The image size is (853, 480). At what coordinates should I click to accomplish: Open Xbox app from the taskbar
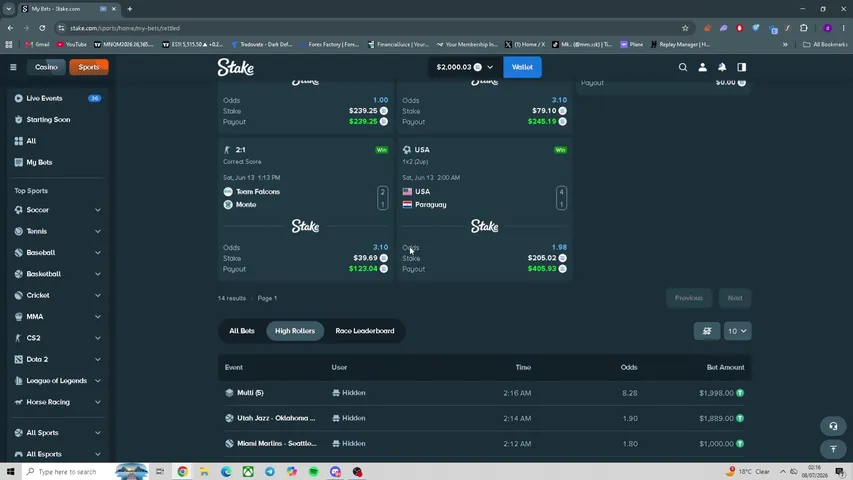click(248, 471)
